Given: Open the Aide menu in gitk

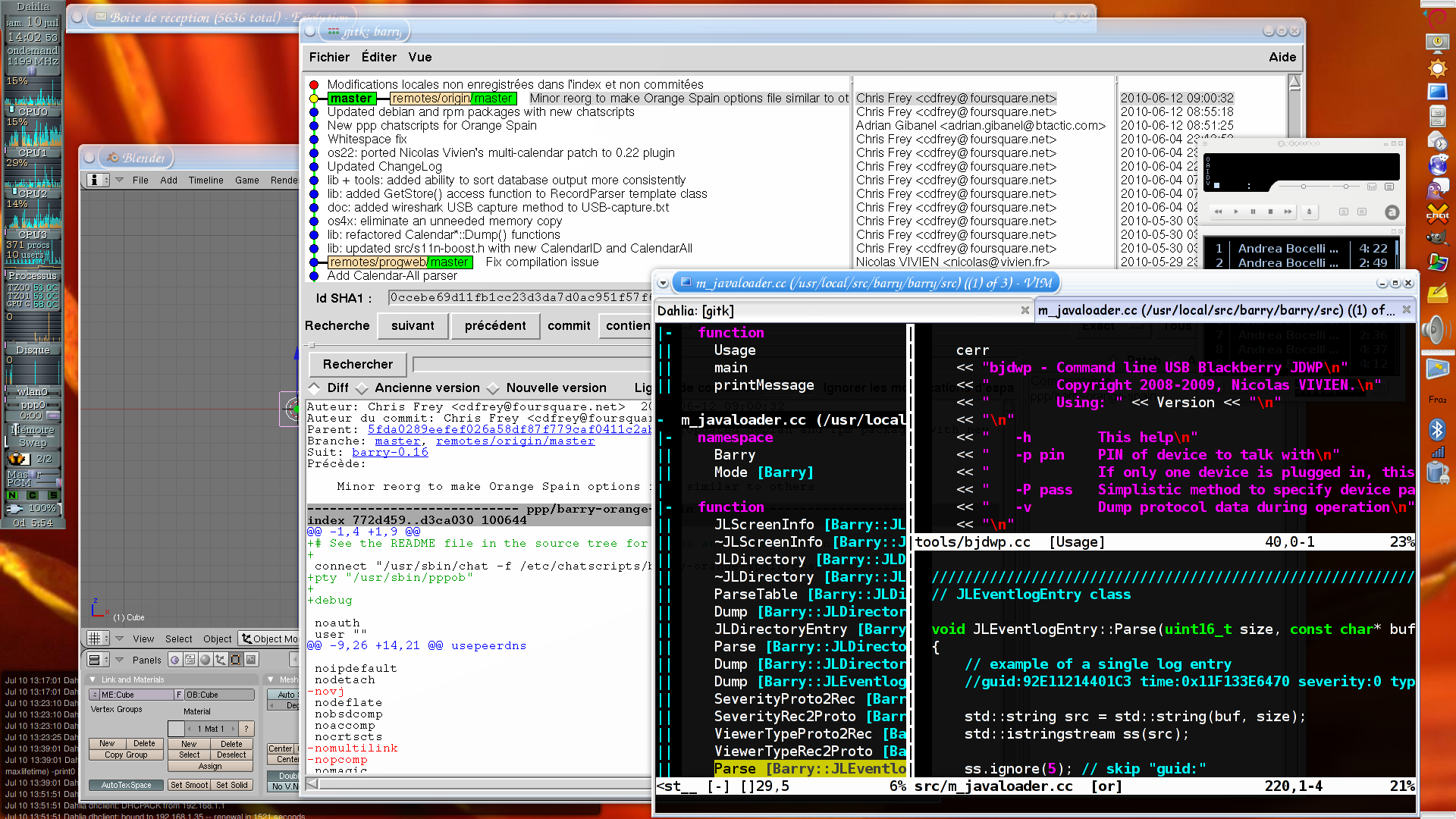Looking at the screenshot, I should [x=1282, y=57].
